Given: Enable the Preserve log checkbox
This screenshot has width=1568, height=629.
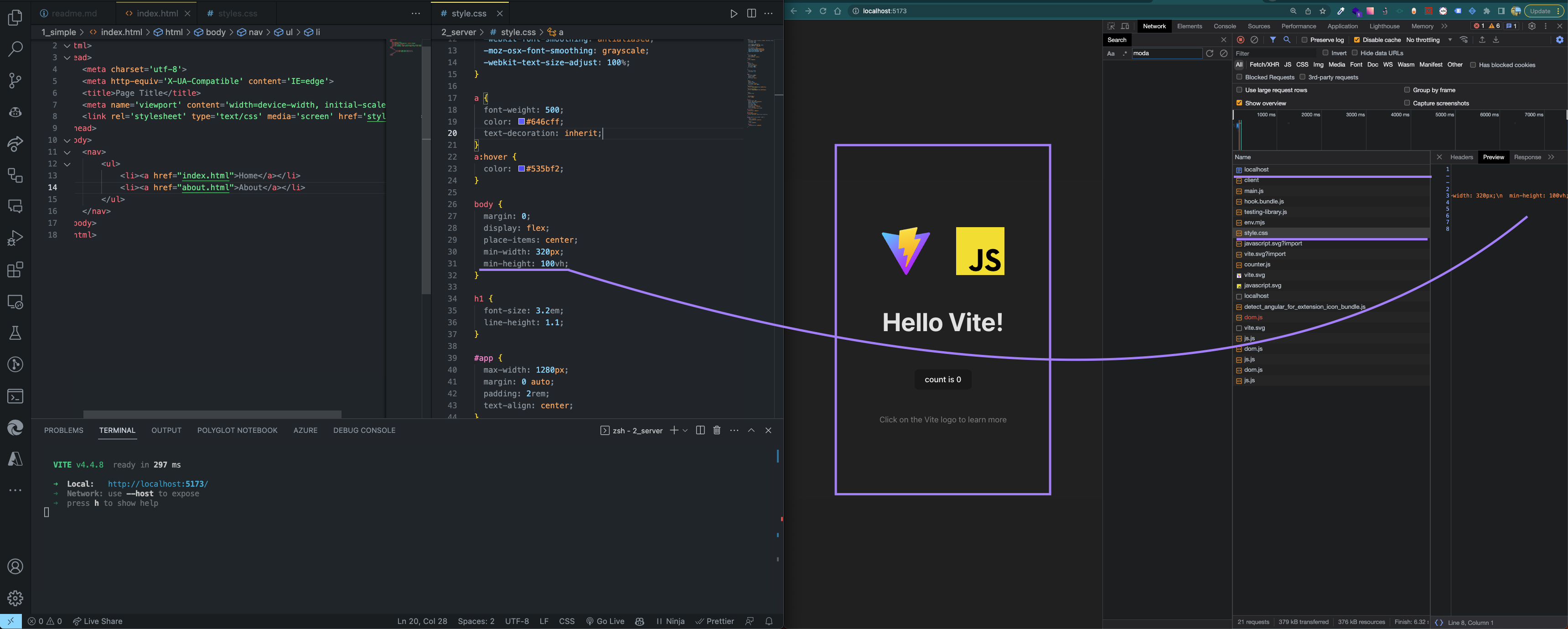Looking at the screenshot, I should click(1304, 40).
